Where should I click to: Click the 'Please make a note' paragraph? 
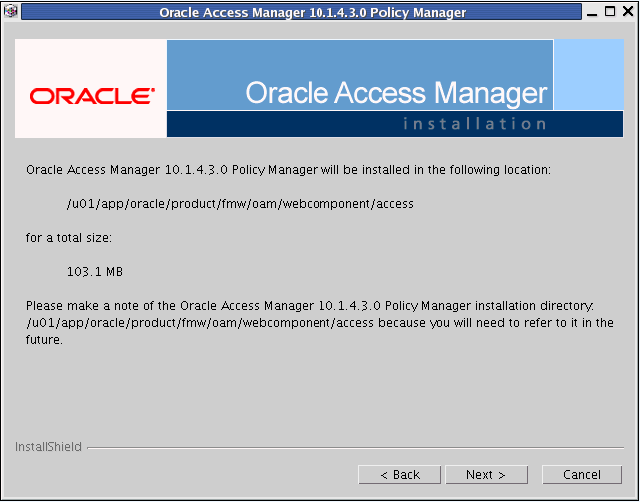coord(320,322)
